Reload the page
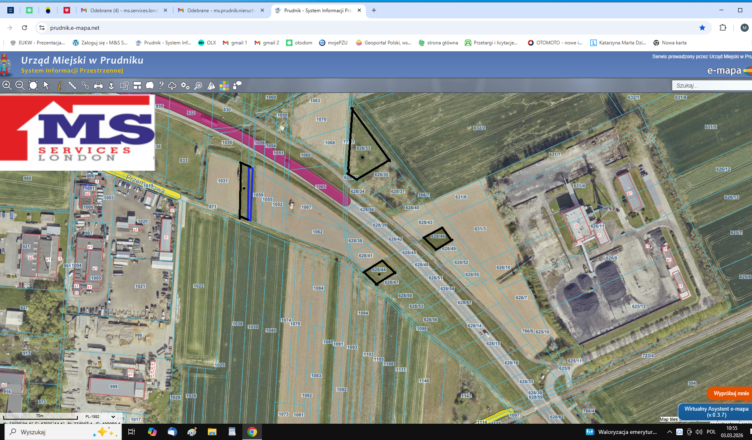752x440 pixels. pos(25,27)
